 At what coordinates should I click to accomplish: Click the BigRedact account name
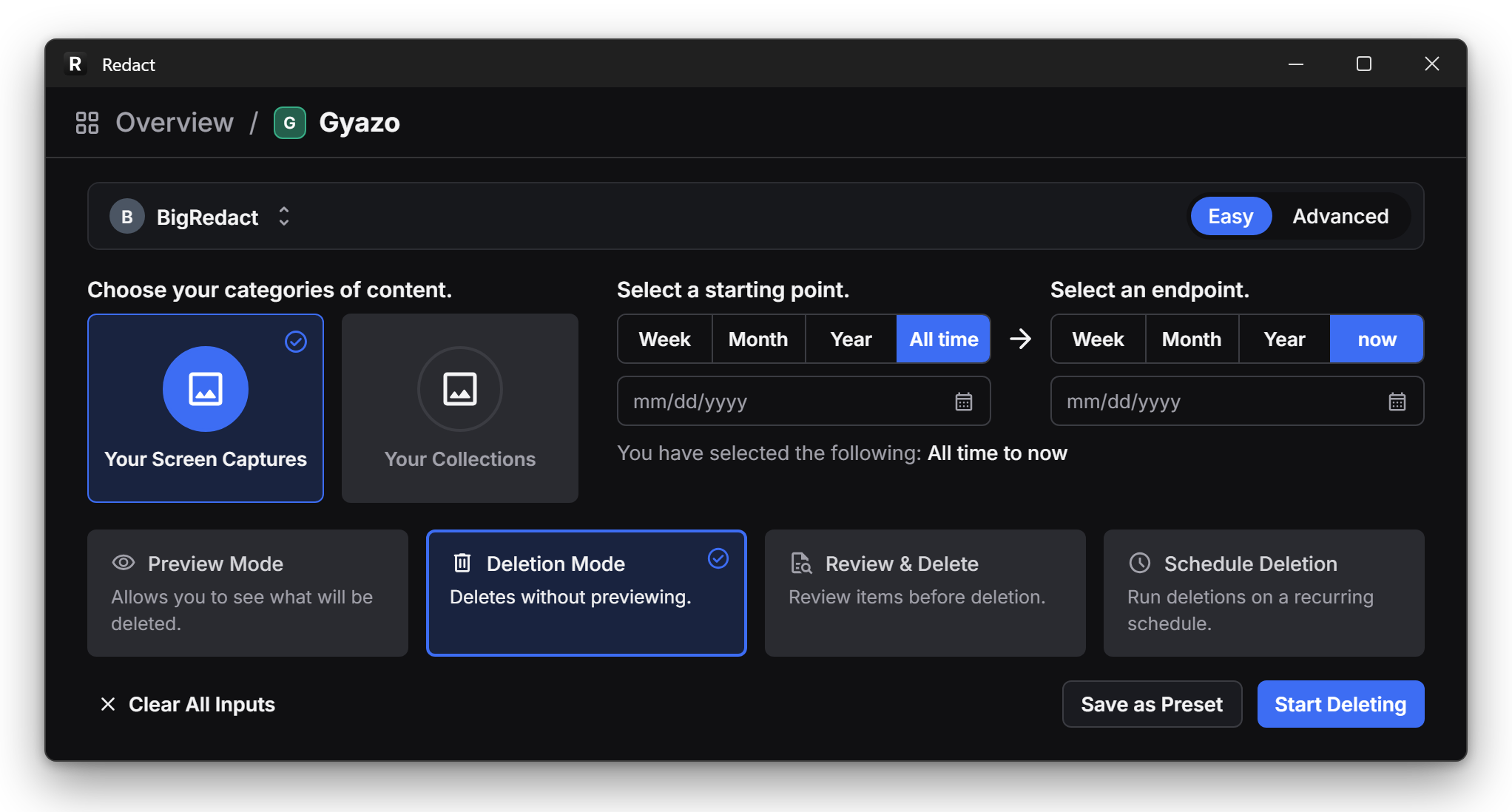207,217
